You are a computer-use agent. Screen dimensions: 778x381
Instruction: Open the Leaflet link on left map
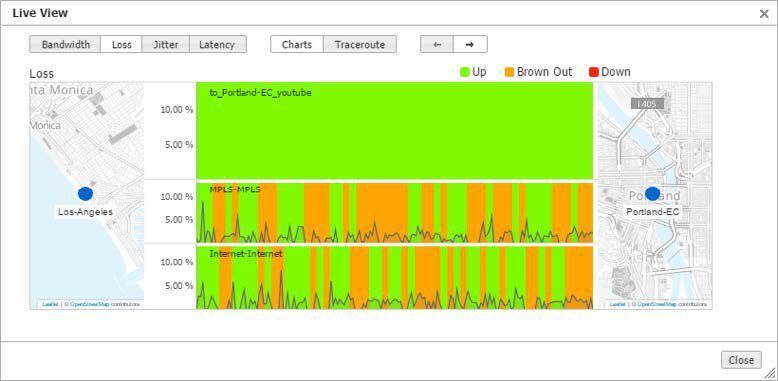[x=50, y=304]
